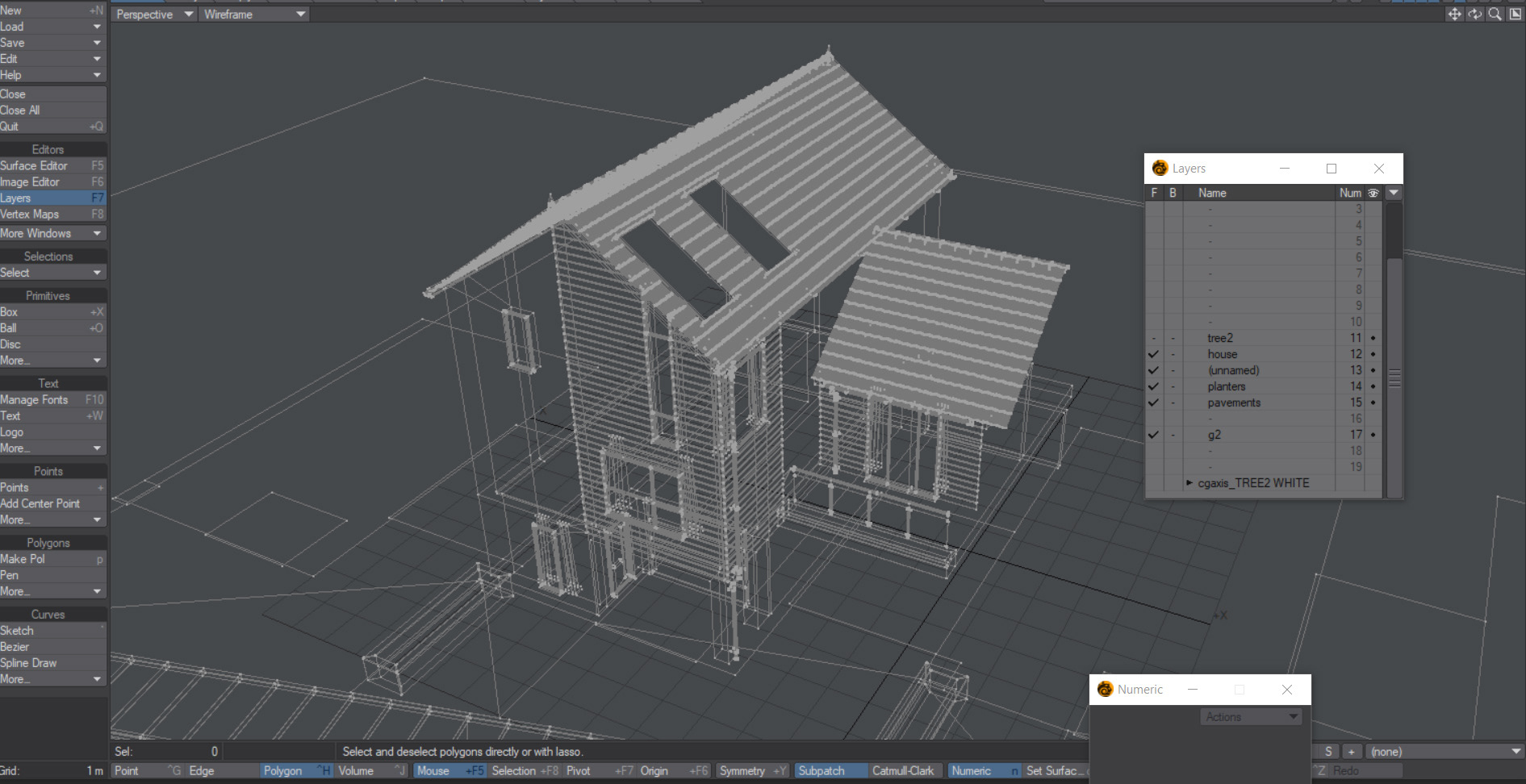1526x784 pixels.
Task: Toggle foreground check for (unnamed) layer
Action: pyautogui.click(x=1153, y=370)
